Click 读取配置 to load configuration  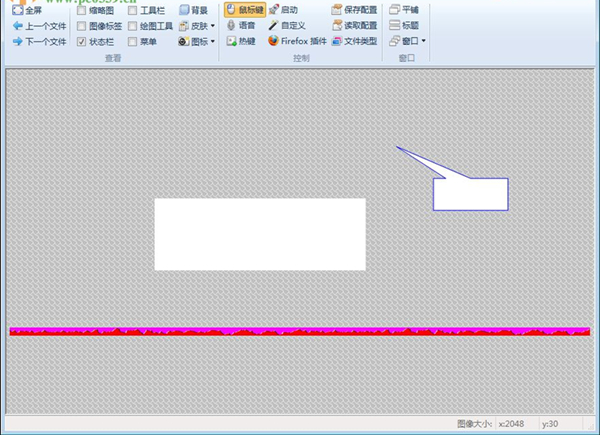tap(354, 26)
